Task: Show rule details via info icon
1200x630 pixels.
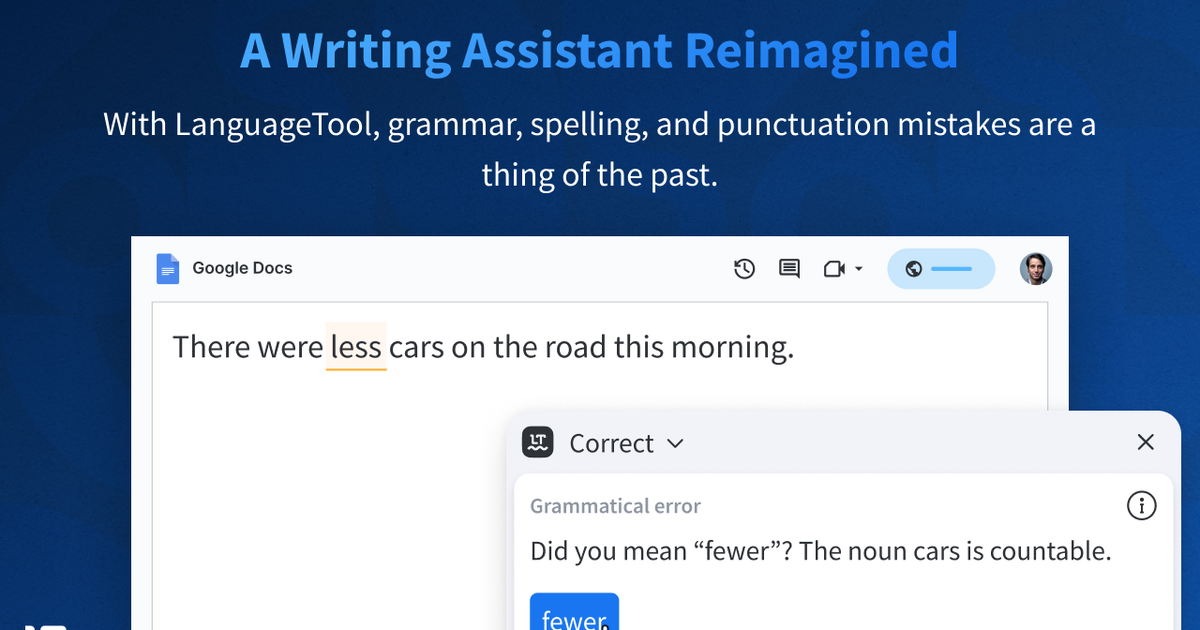Action: point(1141,506)
